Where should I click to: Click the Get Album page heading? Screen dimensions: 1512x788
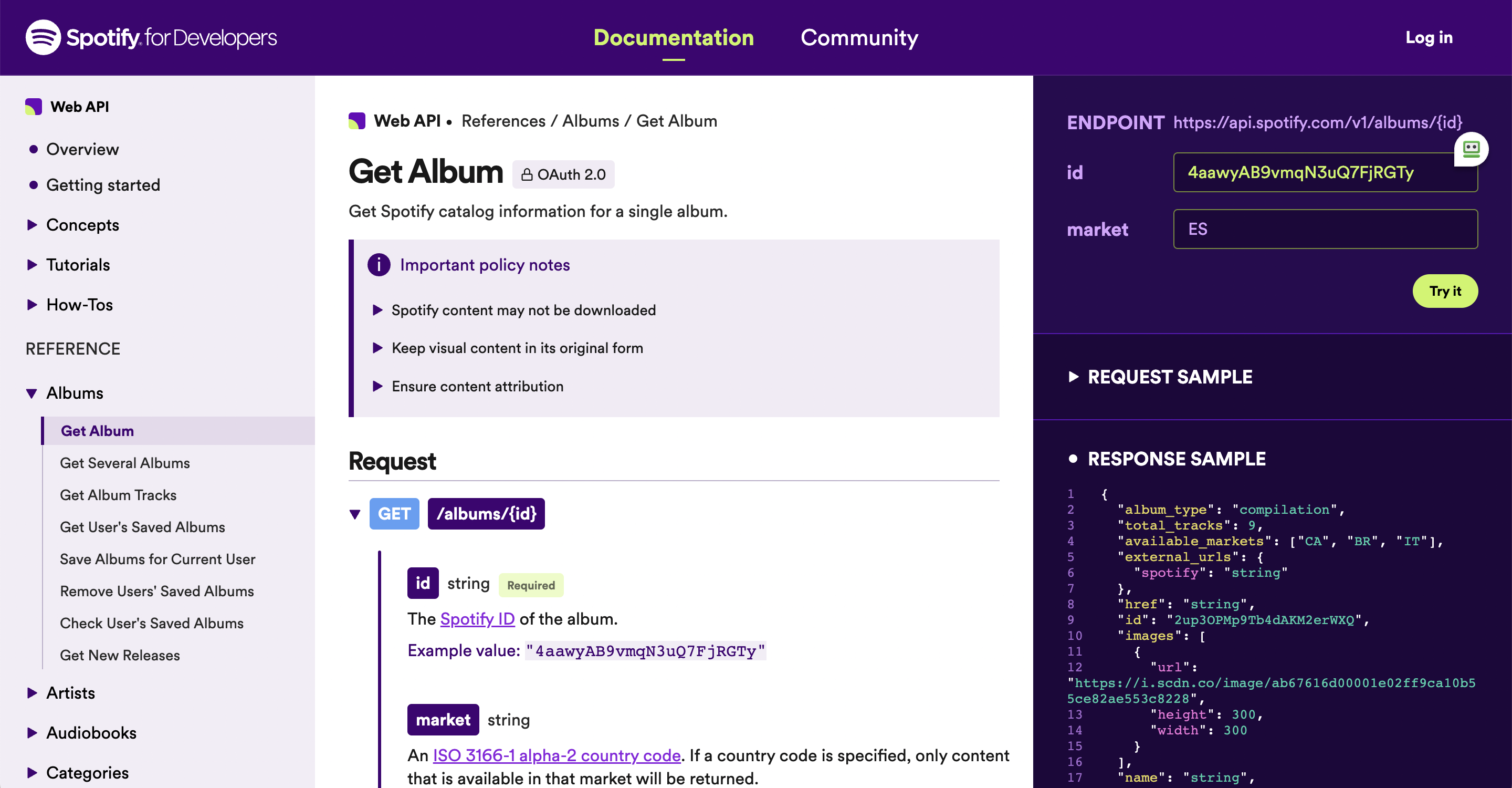click(426, 173)
